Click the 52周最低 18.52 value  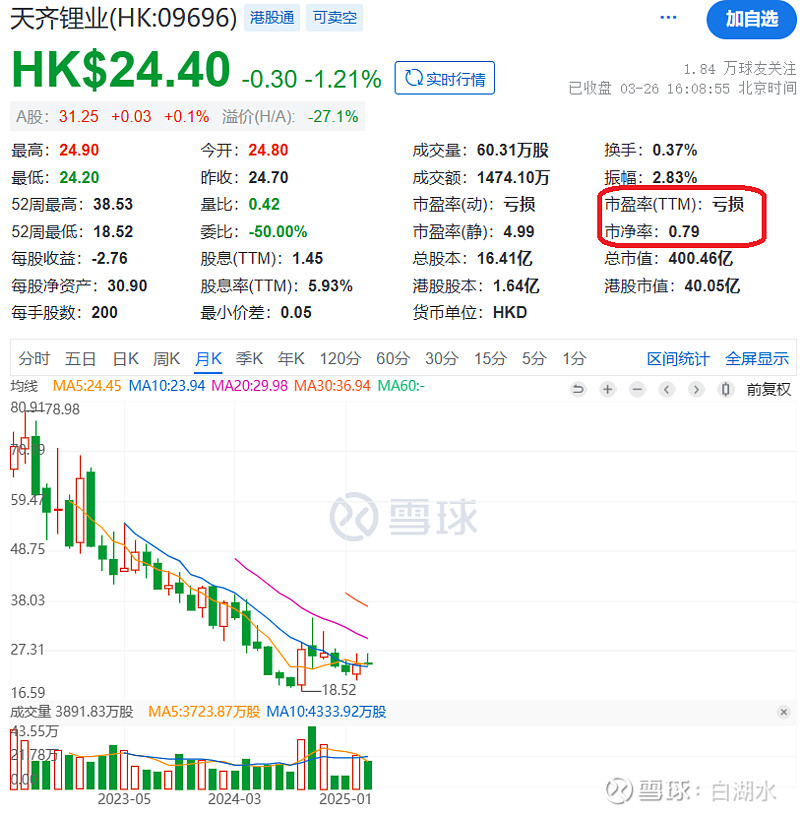coord(113,231)
